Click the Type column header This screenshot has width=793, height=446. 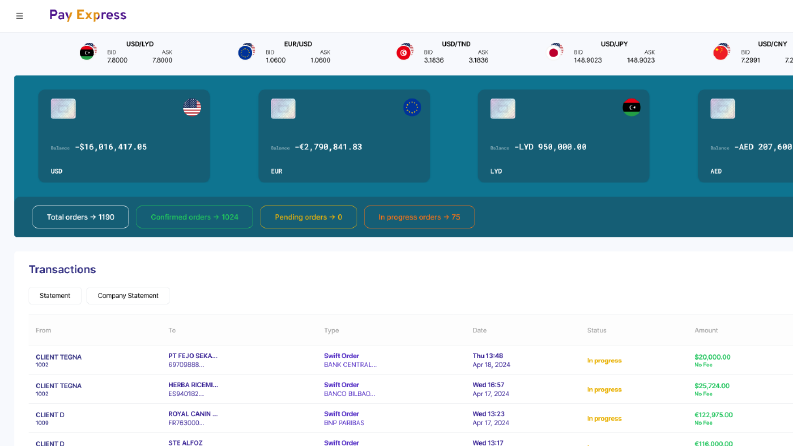pos(331,331)
